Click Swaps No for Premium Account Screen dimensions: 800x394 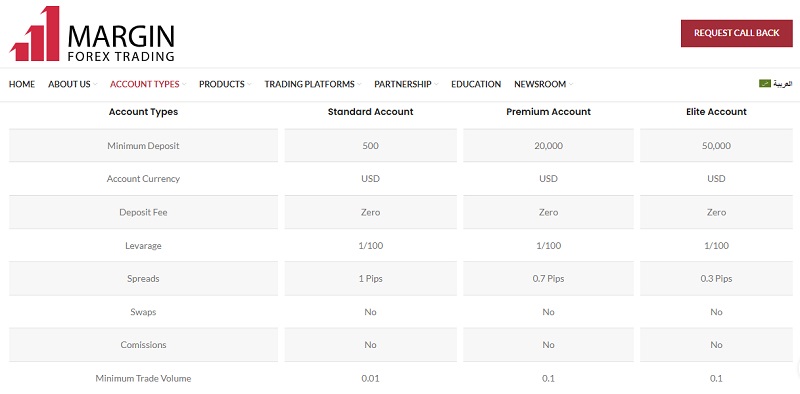click(x=548, y=312)
